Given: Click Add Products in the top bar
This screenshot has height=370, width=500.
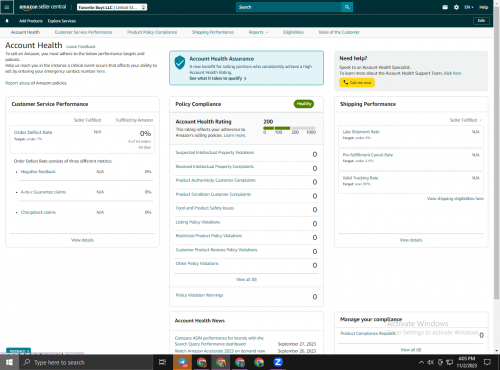Looking at the screenshot, I should coord(31,21).
